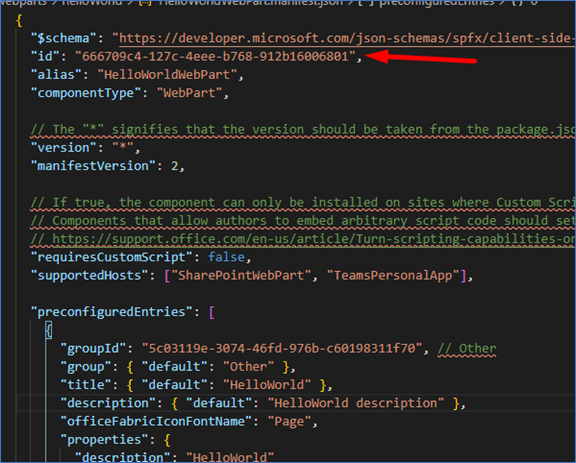576x463 pixels.
Task: Click the "requiresCustomScript" key
Action: pos(112,257)
